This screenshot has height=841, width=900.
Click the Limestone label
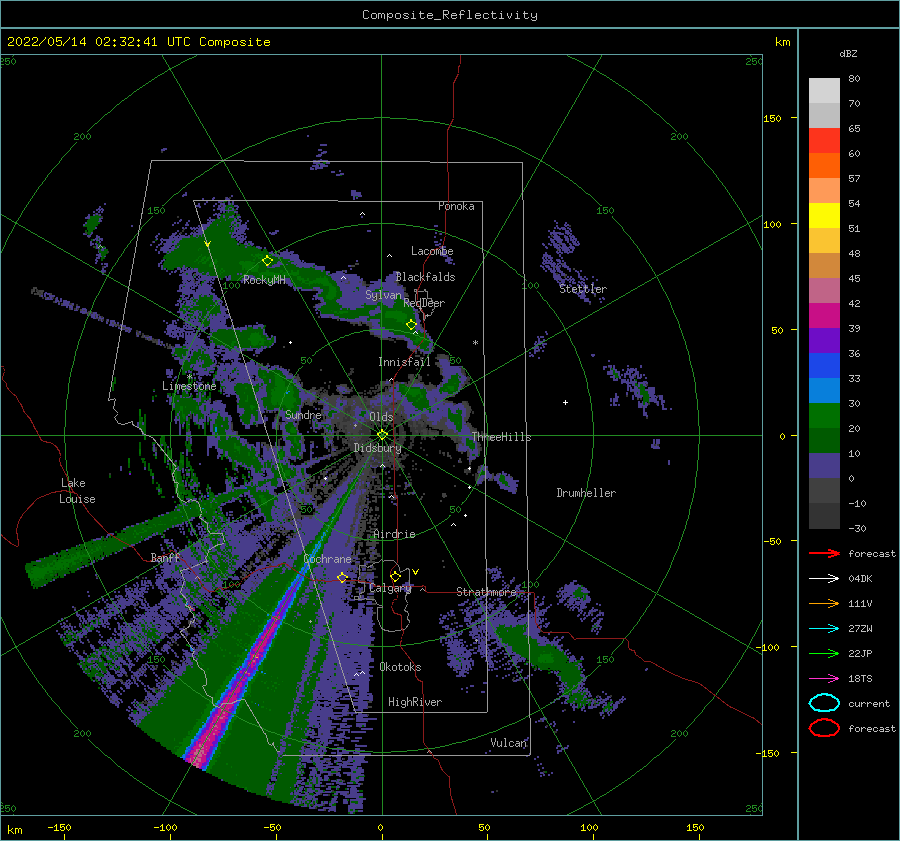click(x=189, y=386)
